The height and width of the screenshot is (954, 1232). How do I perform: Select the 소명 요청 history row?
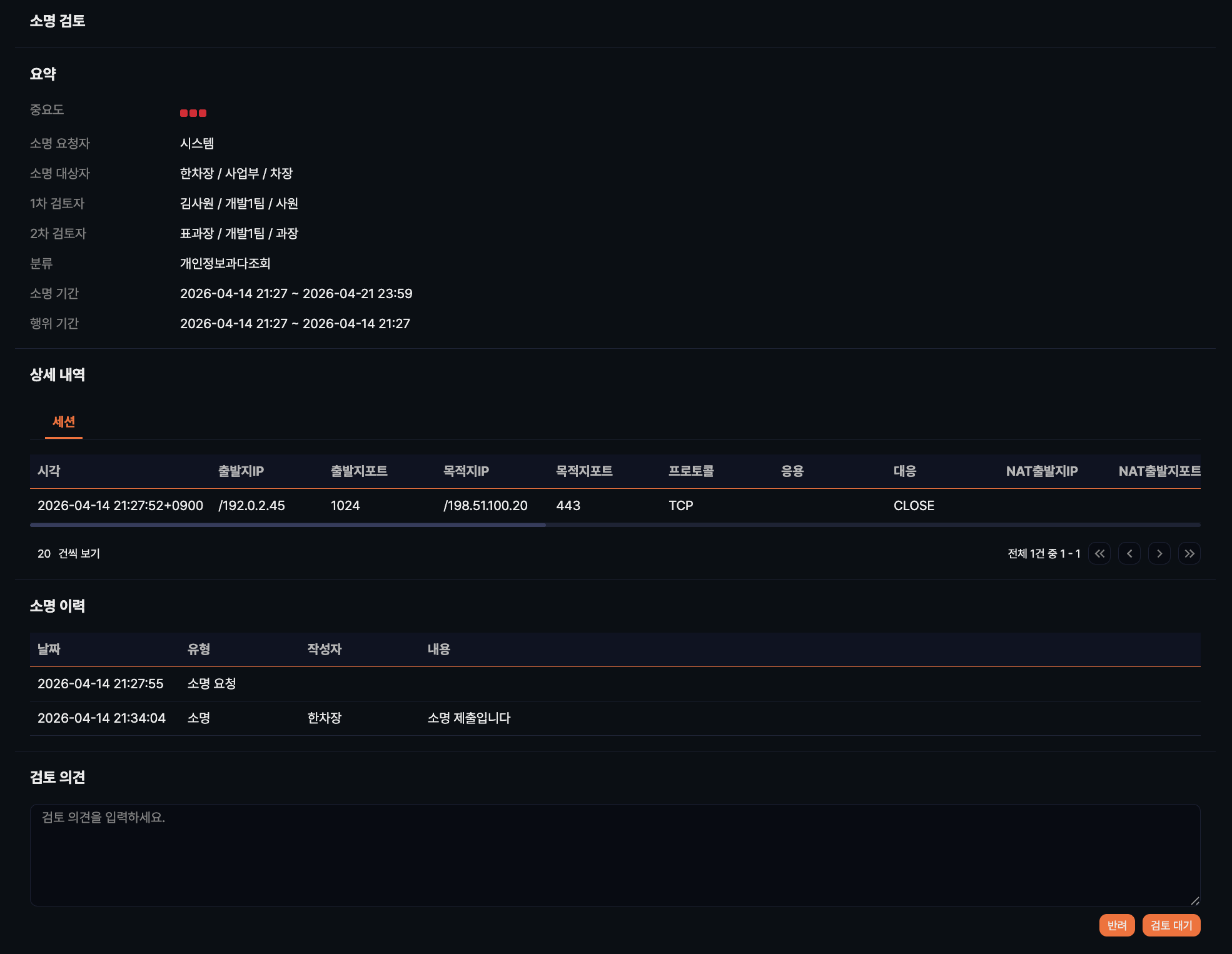click(211, 683)
